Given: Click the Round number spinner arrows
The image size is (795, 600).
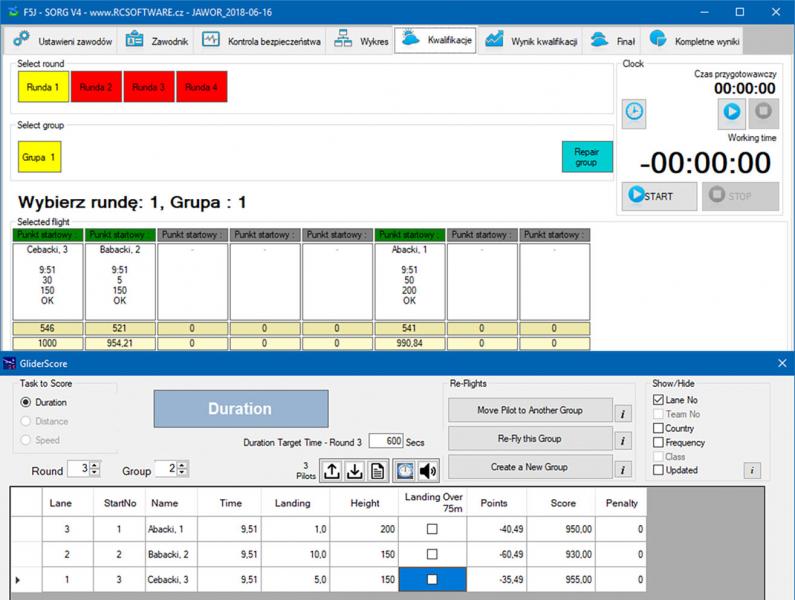Looking at the screenshot, I should (x=96, y=470).
